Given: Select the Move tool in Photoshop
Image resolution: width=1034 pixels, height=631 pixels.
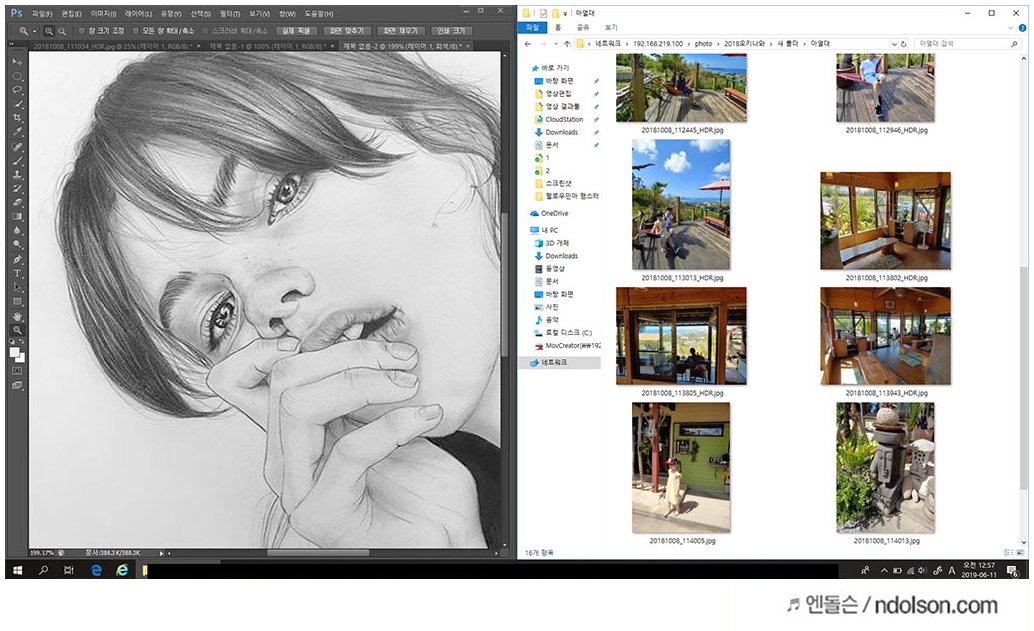Looking at the screenshot, I should (17, 62).
